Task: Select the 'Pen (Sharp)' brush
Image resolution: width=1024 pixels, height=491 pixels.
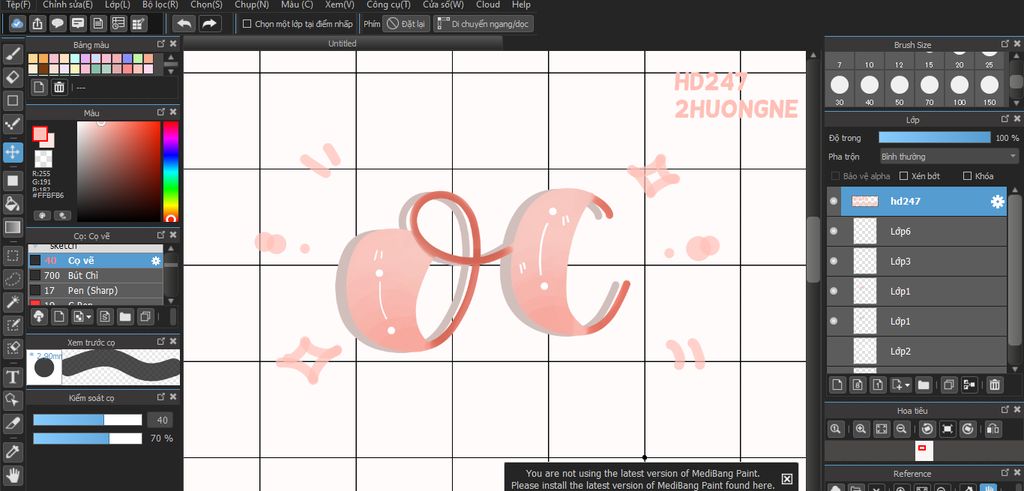Action: pos(95,291)
